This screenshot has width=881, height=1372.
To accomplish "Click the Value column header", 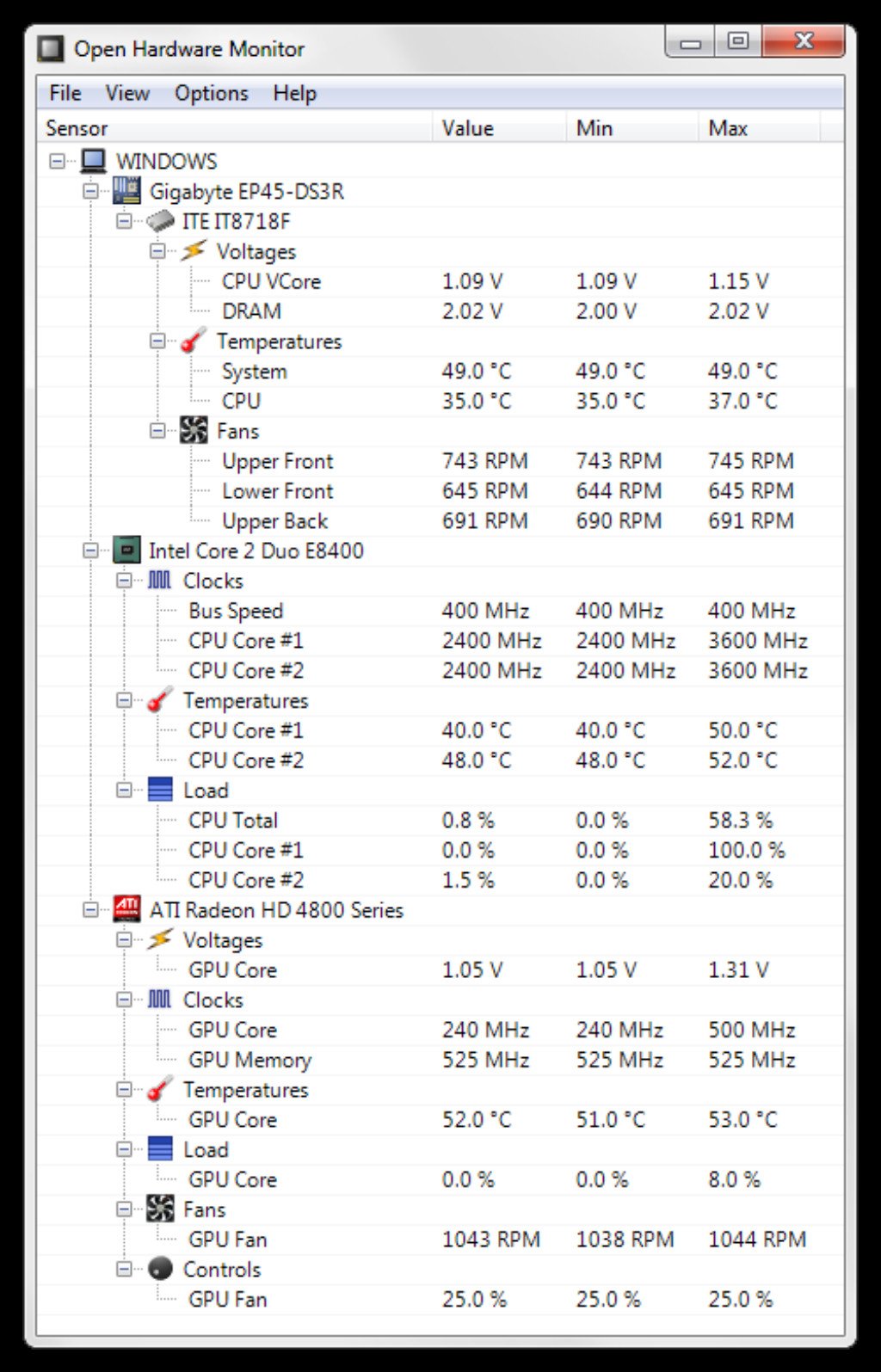I will [469, 127].
